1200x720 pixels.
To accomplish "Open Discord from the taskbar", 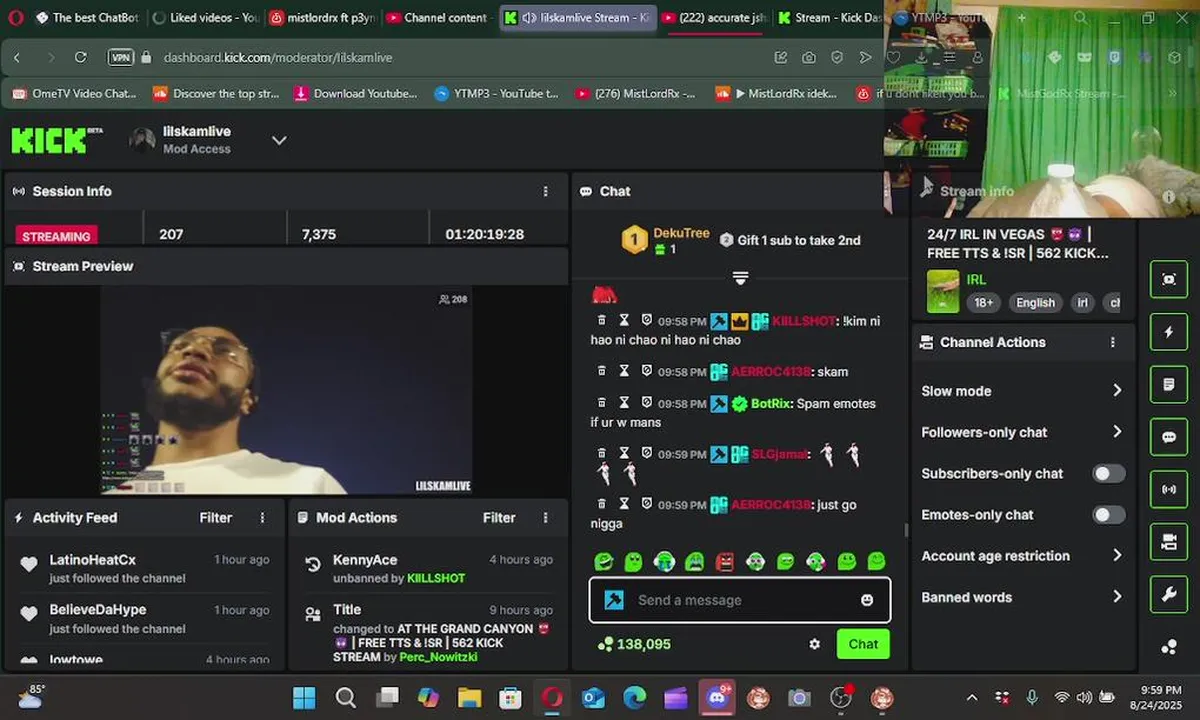I will (x=716, y=698).
